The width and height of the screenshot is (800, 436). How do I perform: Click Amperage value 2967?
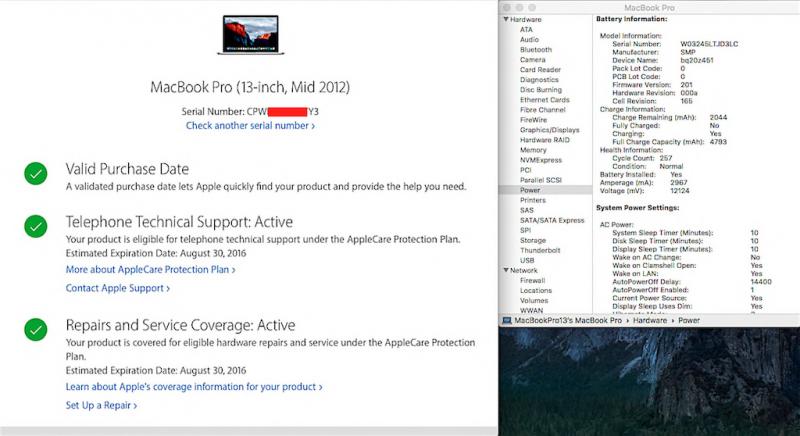679,183
